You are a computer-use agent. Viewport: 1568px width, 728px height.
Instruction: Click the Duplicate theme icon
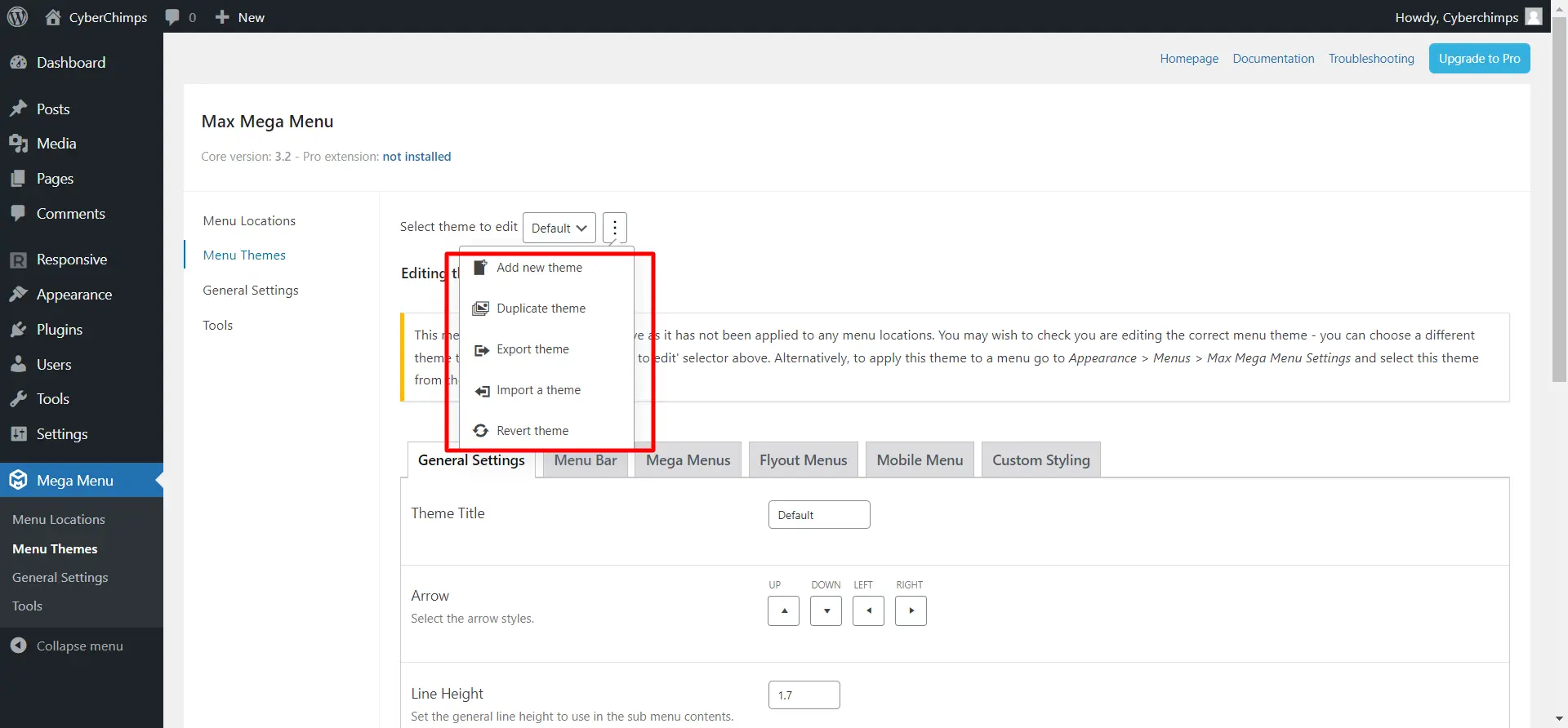tap(481, 309)
